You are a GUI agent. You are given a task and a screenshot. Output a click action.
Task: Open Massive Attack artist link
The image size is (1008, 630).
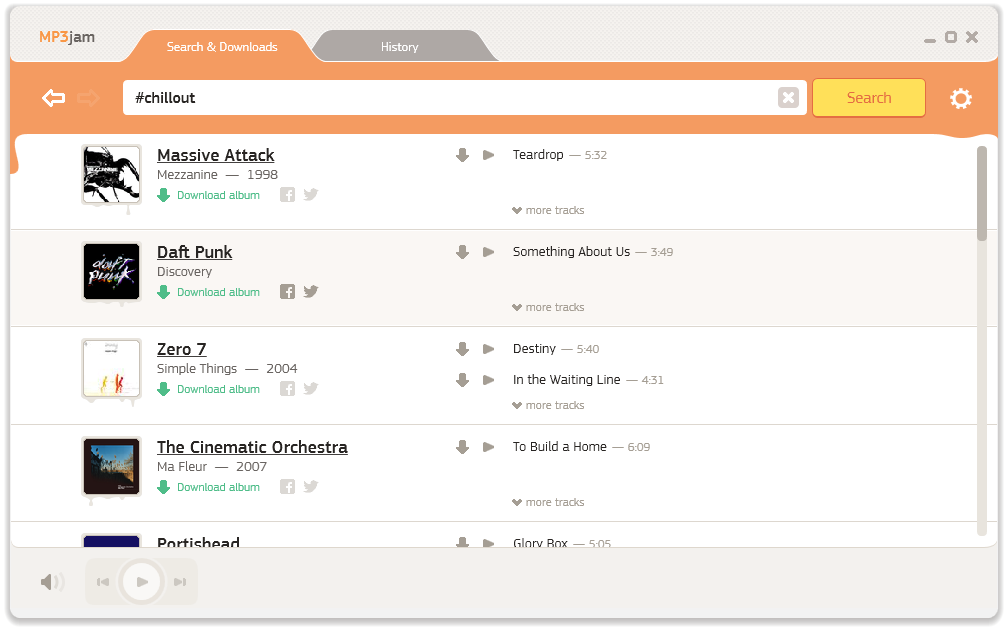(x=215, y=155)
